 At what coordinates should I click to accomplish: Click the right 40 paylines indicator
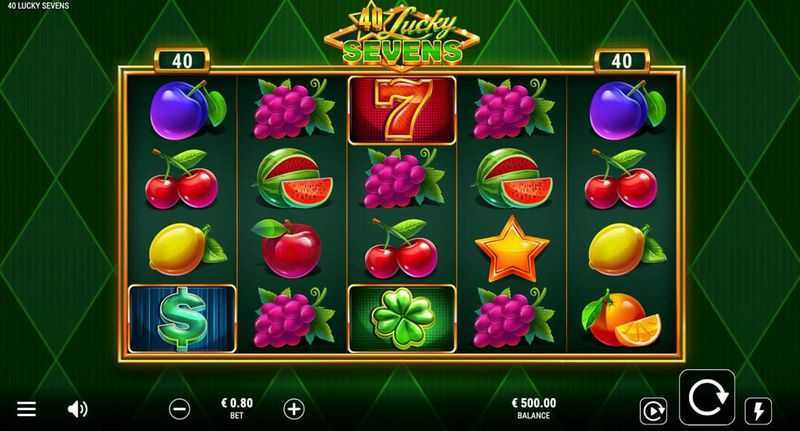(621, 61)
